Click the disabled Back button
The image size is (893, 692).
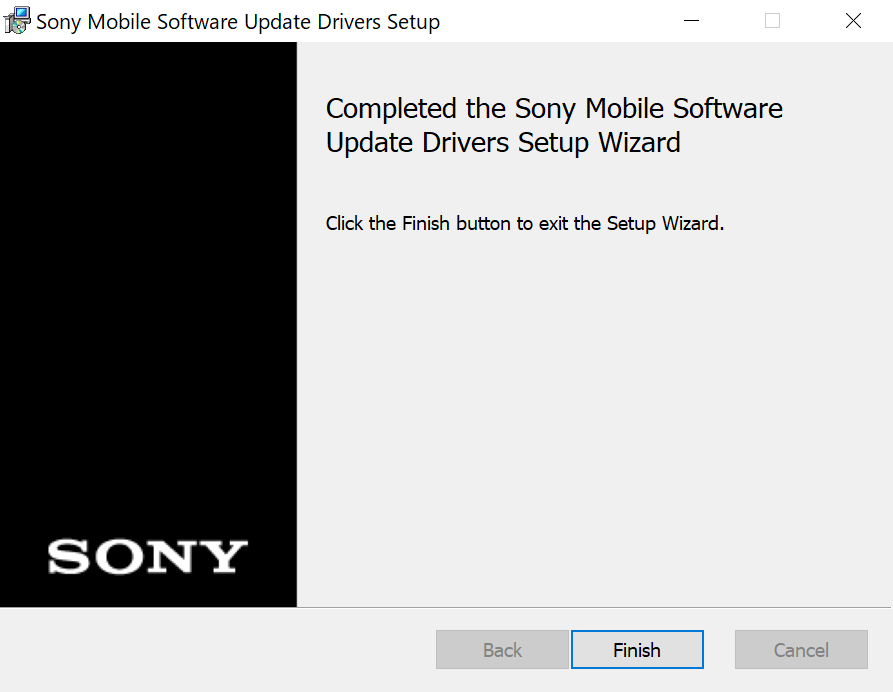click(x=502, y=649)
